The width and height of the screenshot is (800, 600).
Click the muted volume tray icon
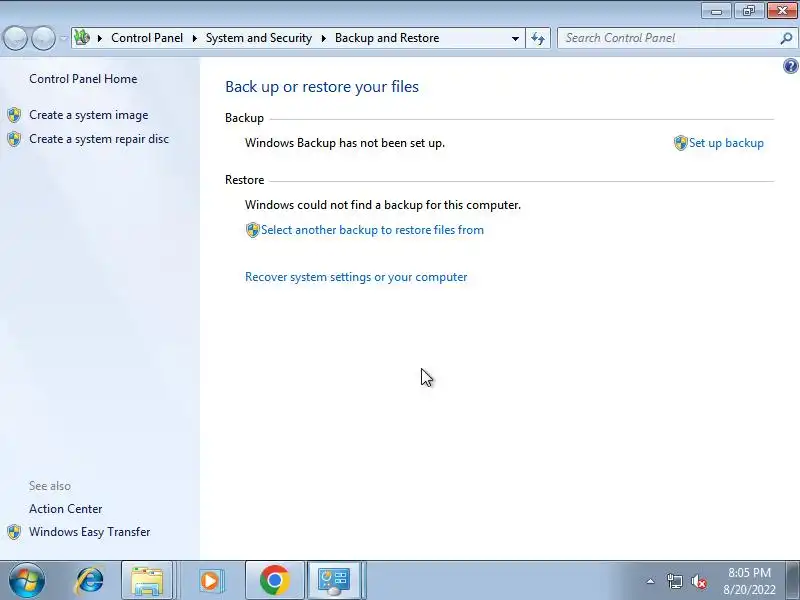pos(699,581)
